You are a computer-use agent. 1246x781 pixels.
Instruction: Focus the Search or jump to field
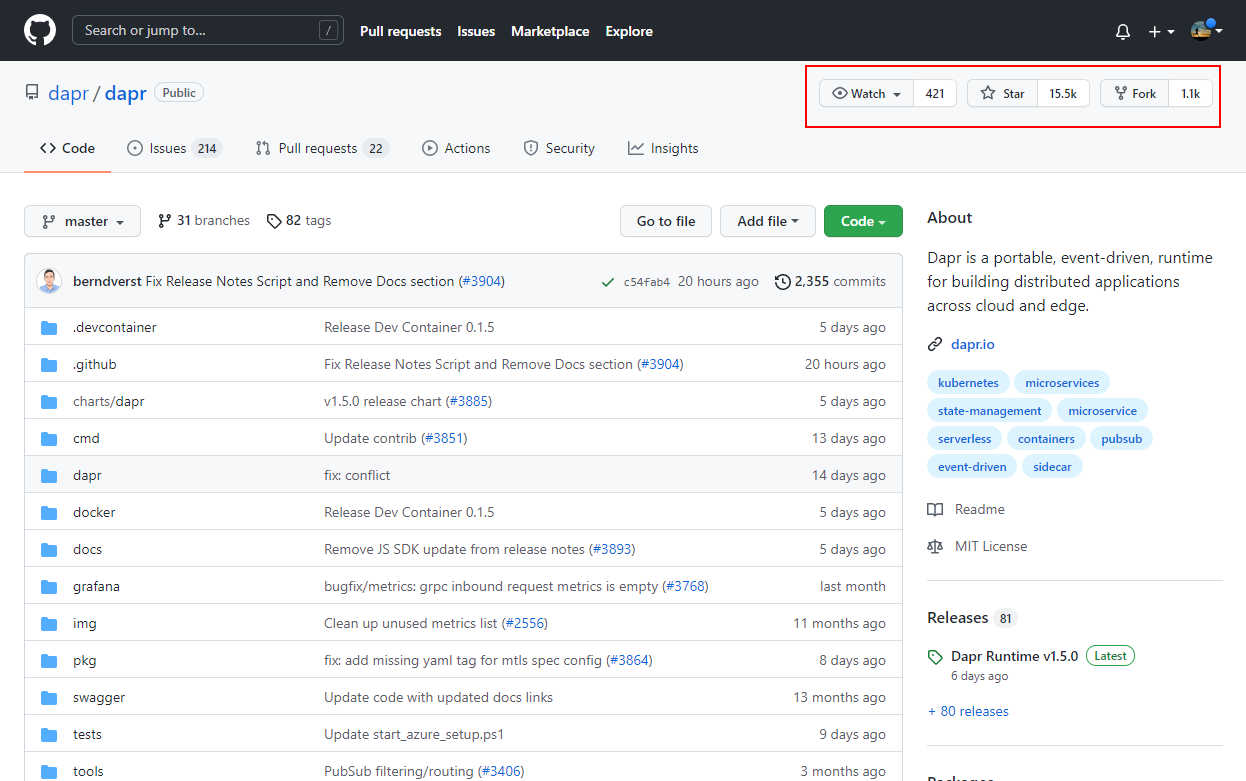[208, 30]
